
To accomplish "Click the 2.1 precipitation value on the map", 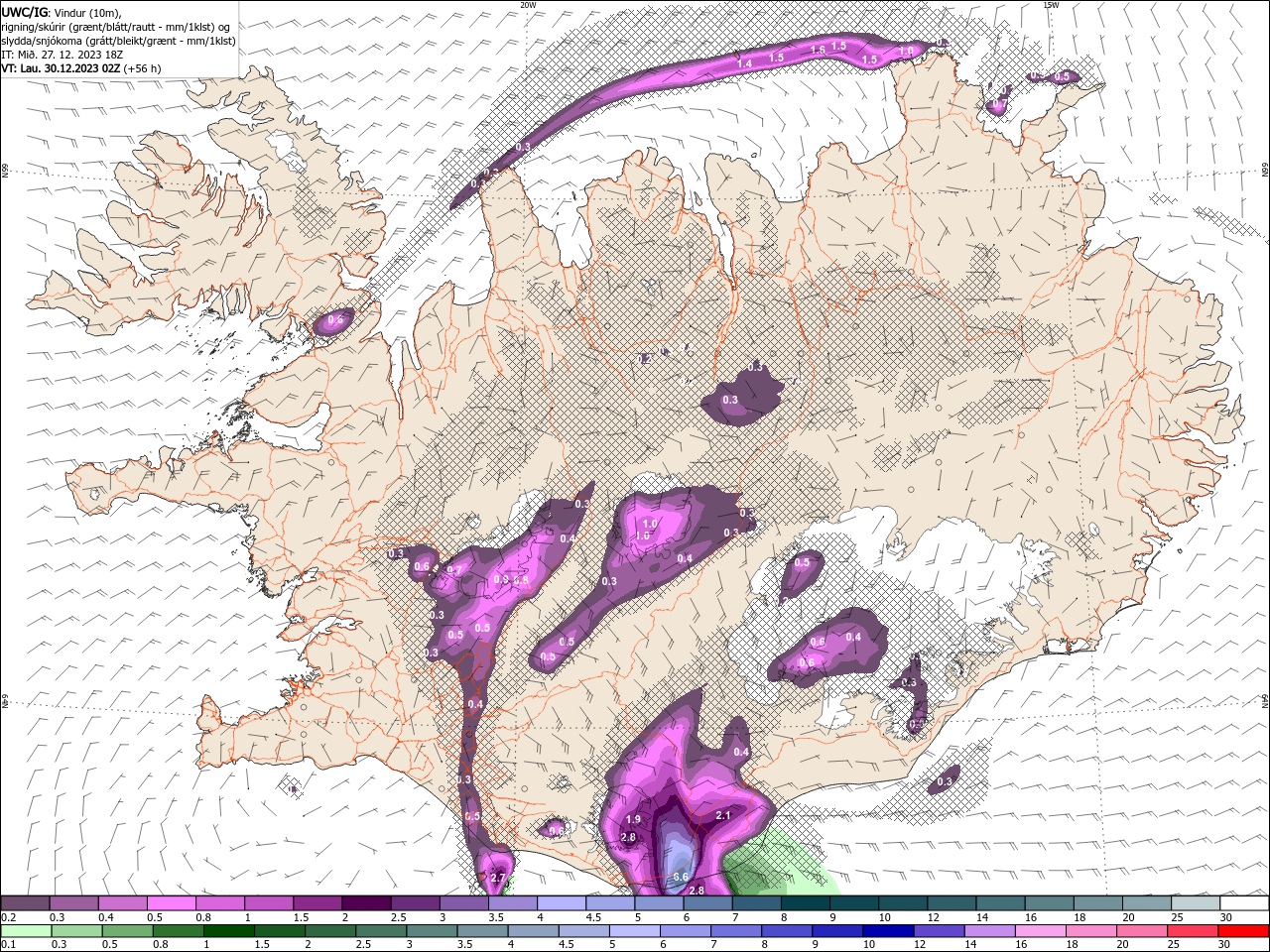I will tap(722, 816).
